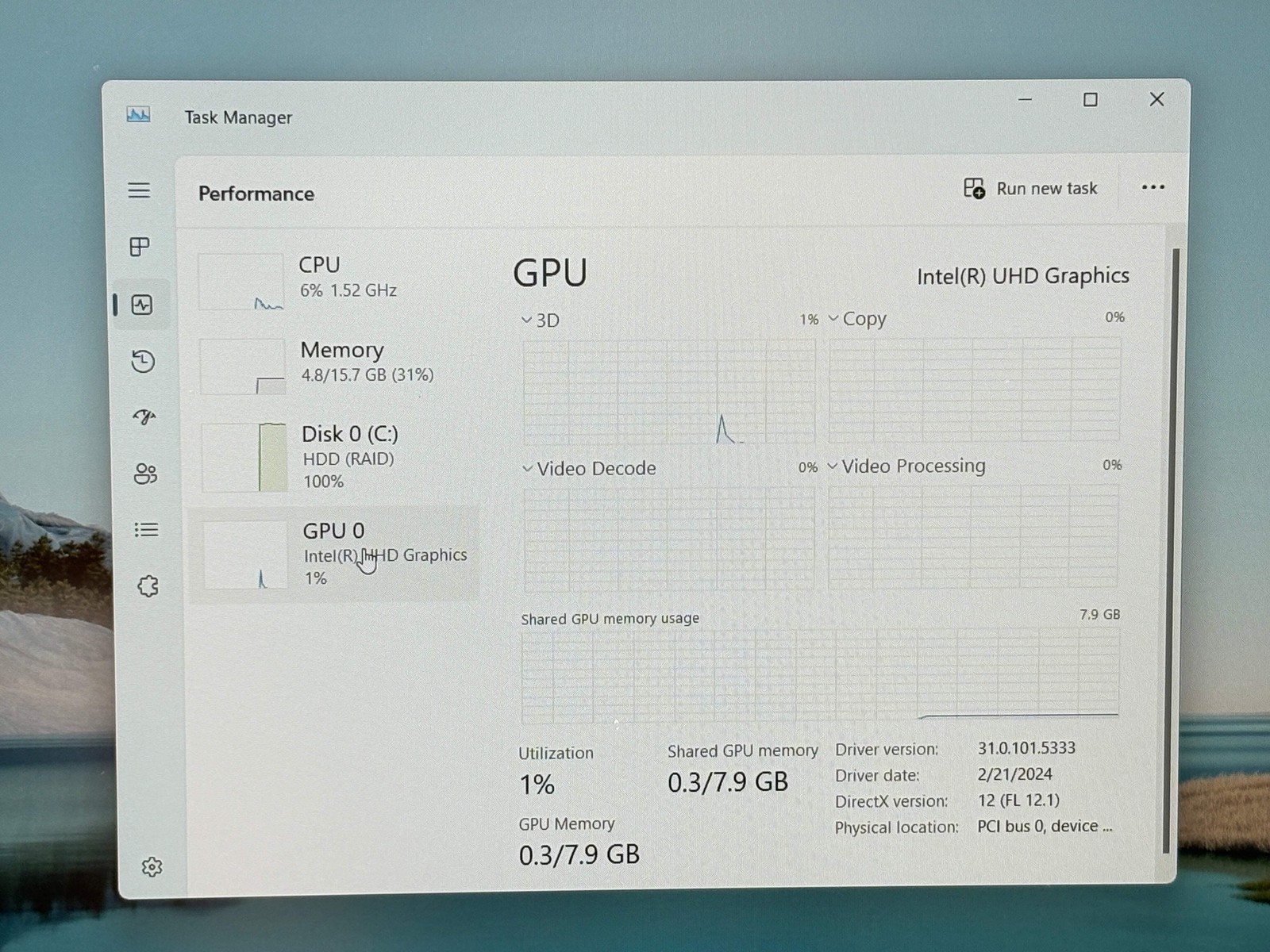1270x952 pixels.
Task: Click the Shared GPU memory usage graph
Action: pos(821,677)
